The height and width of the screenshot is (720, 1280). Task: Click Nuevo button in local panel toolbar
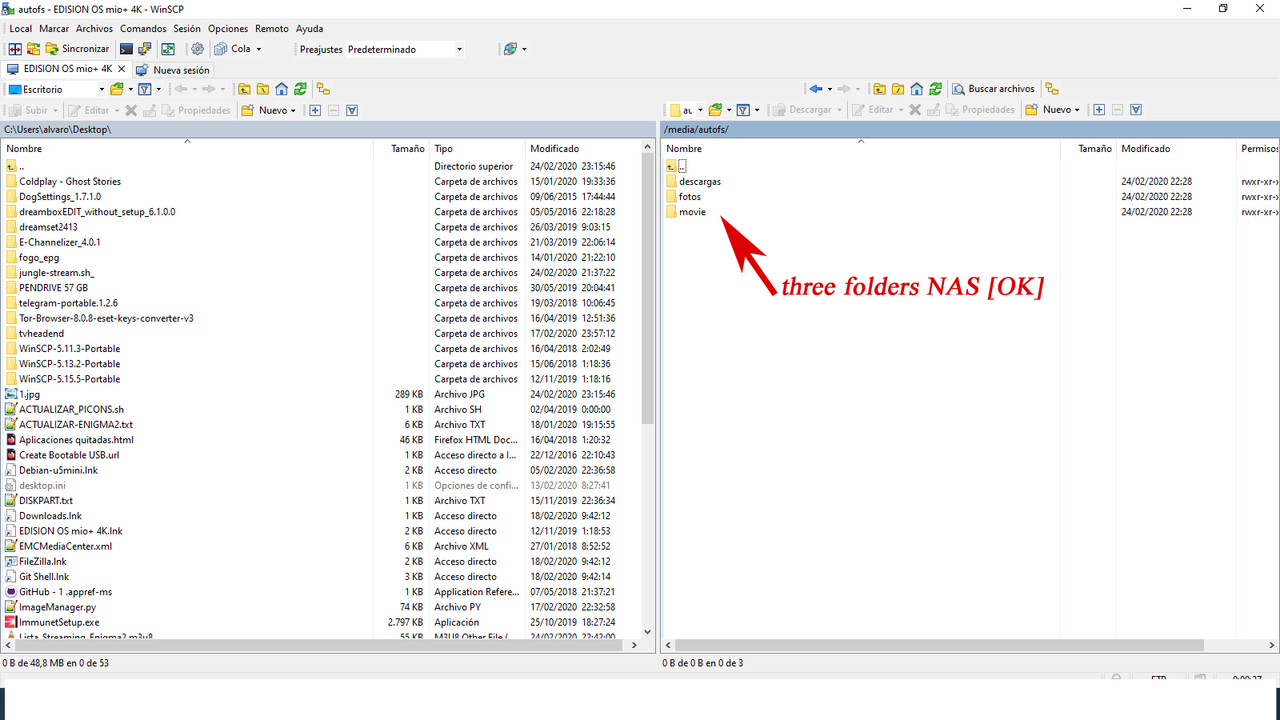point(263,110)
